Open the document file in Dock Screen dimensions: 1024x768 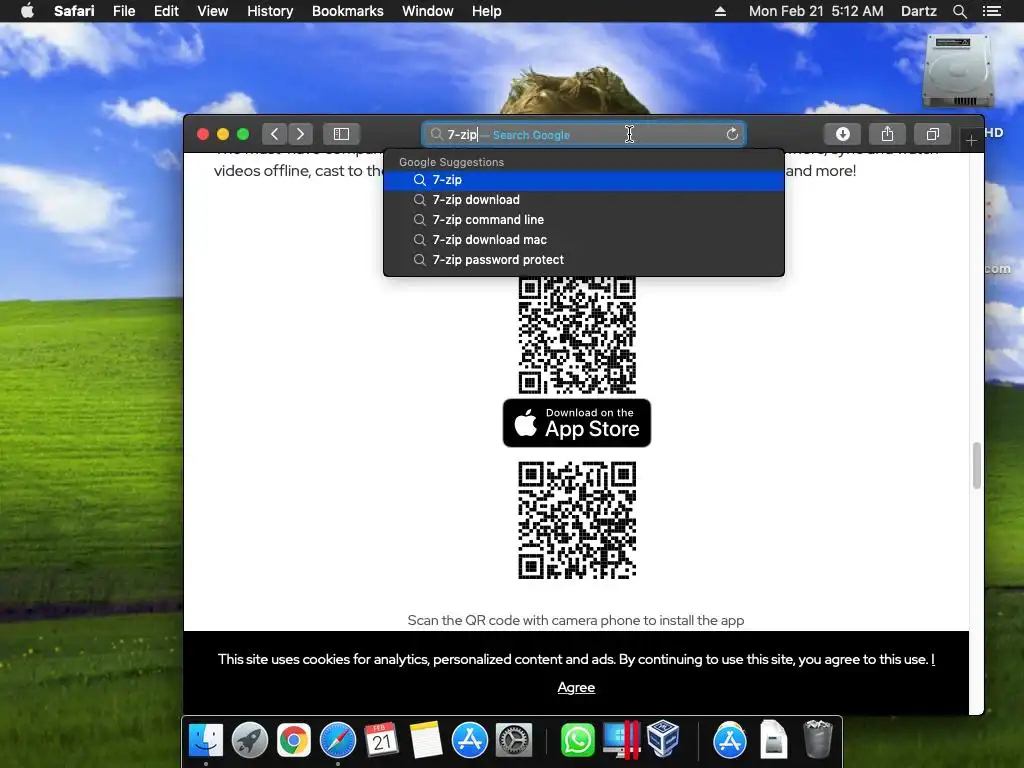pos(773,740)
